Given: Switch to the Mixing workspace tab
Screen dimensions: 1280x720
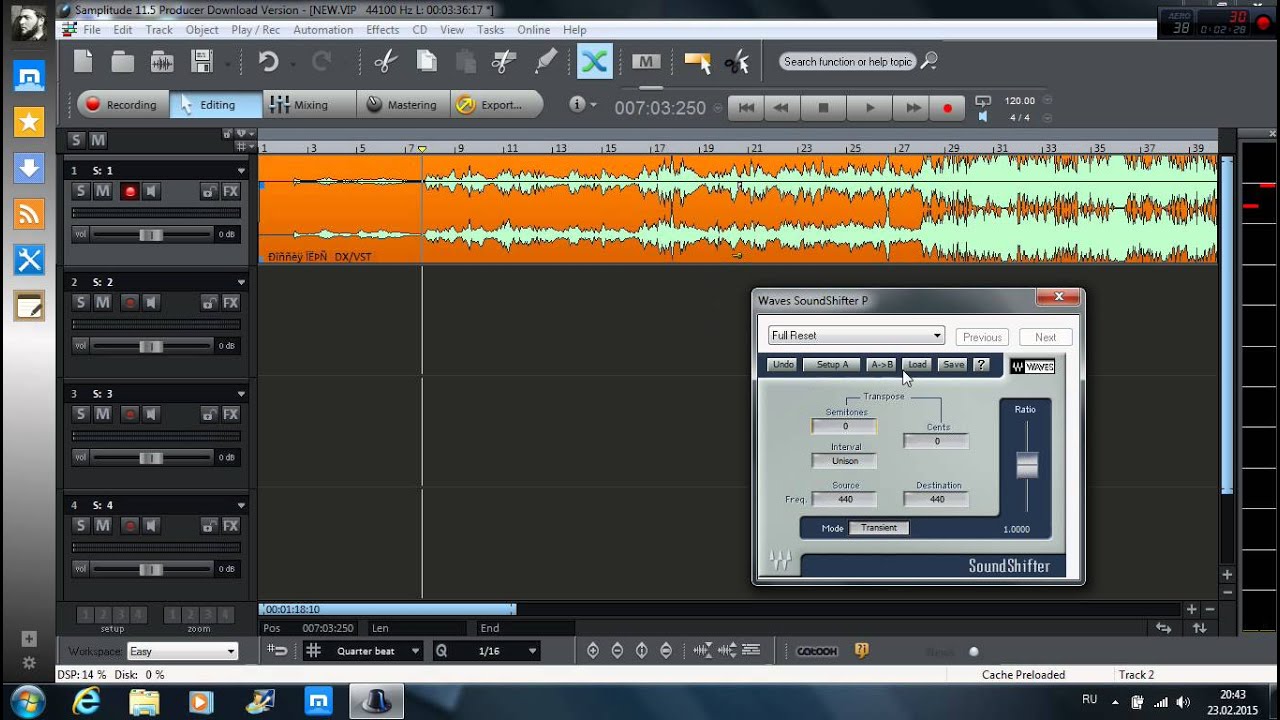Looking at the screenshot, I should (309, 105).
